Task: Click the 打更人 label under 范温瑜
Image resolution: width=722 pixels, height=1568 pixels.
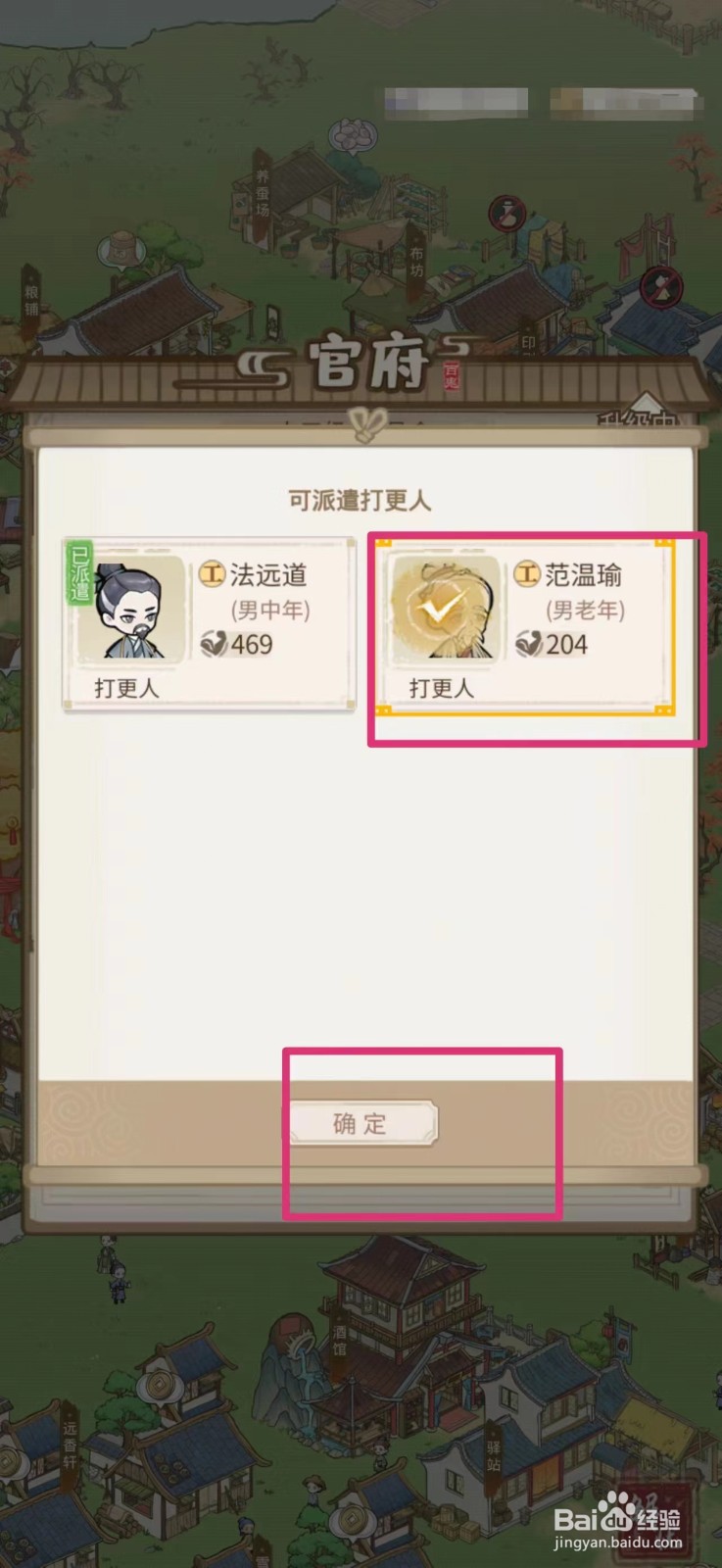Action: click(441, 688)
